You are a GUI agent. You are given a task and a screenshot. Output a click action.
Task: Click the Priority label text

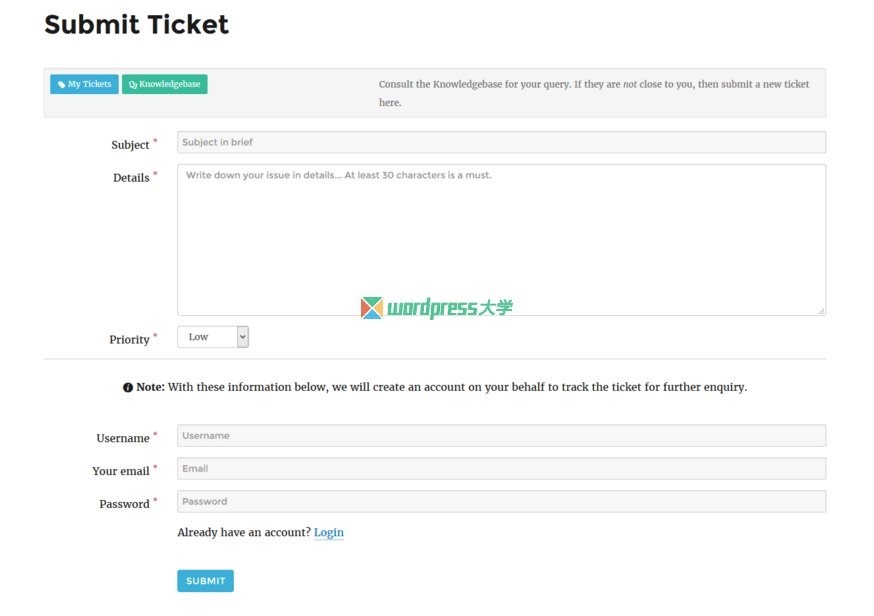point(129,339)
